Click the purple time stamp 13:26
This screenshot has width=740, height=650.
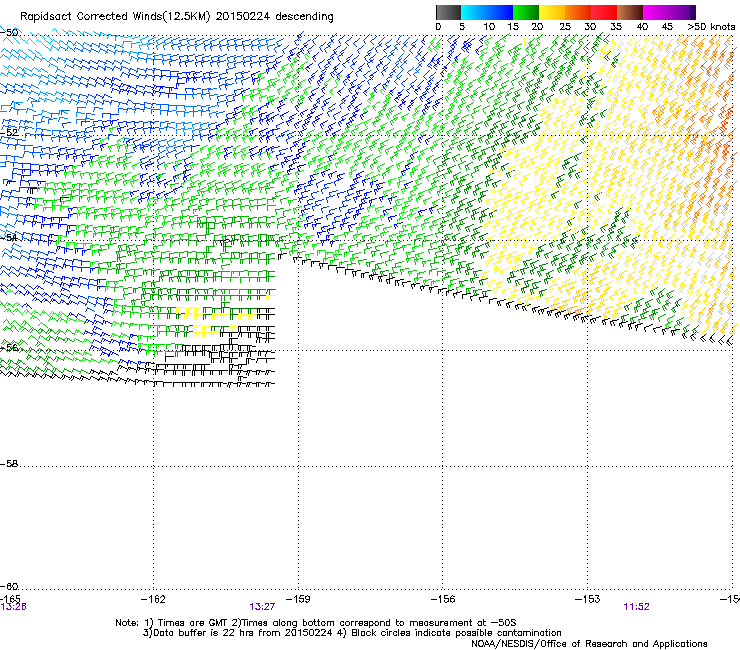pos(13,607)
